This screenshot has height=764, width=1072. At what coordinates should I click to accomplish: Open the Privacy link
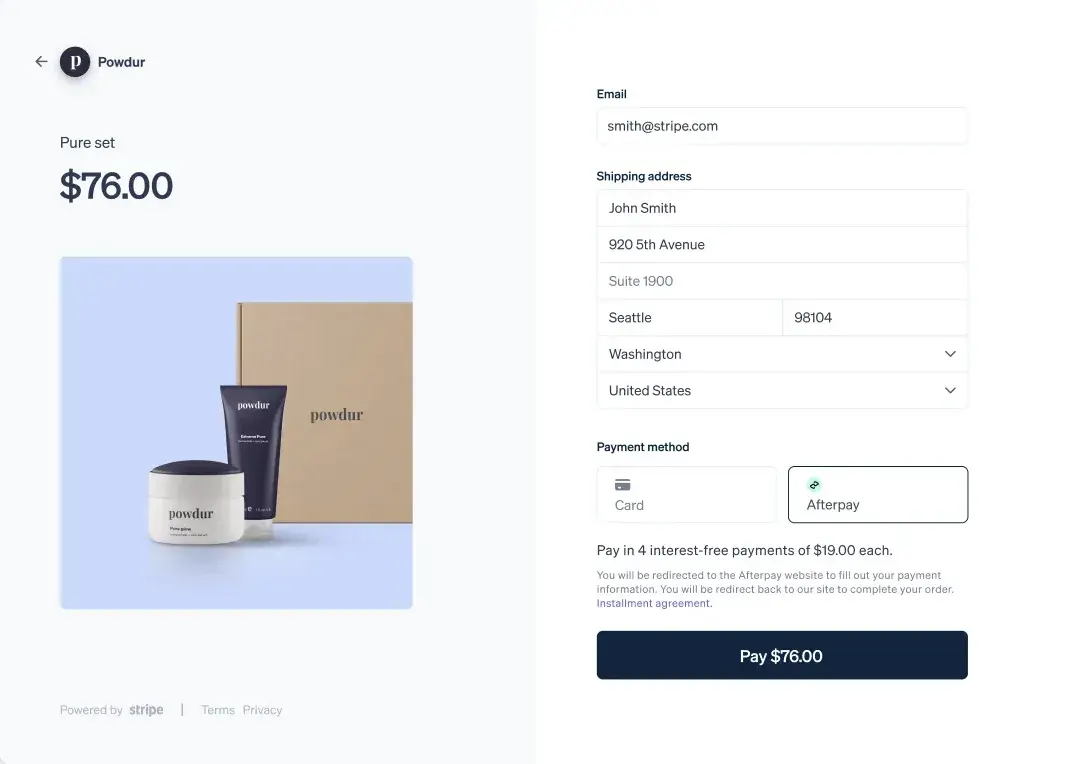coord(262,710)
